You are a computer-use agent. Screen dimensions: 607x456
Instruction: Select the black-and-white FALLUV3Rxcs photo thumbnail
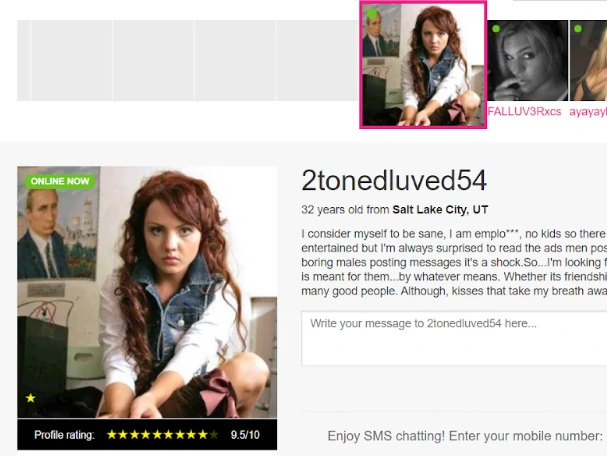[x=527, y=61]
